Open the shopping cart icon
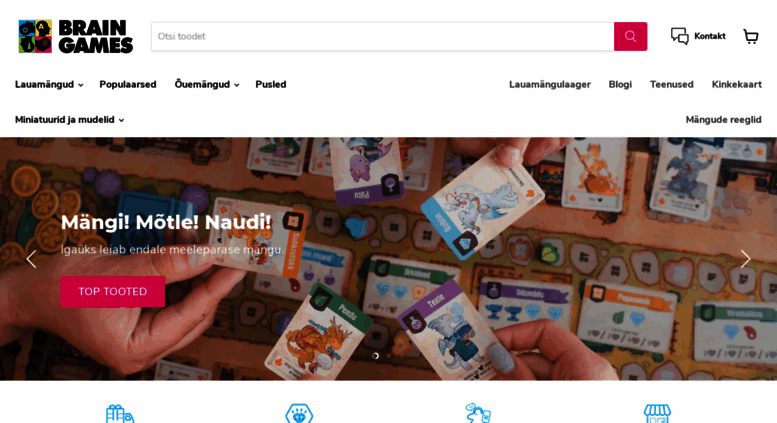Screen dimensions: 777x423 (x=751, y=36)
